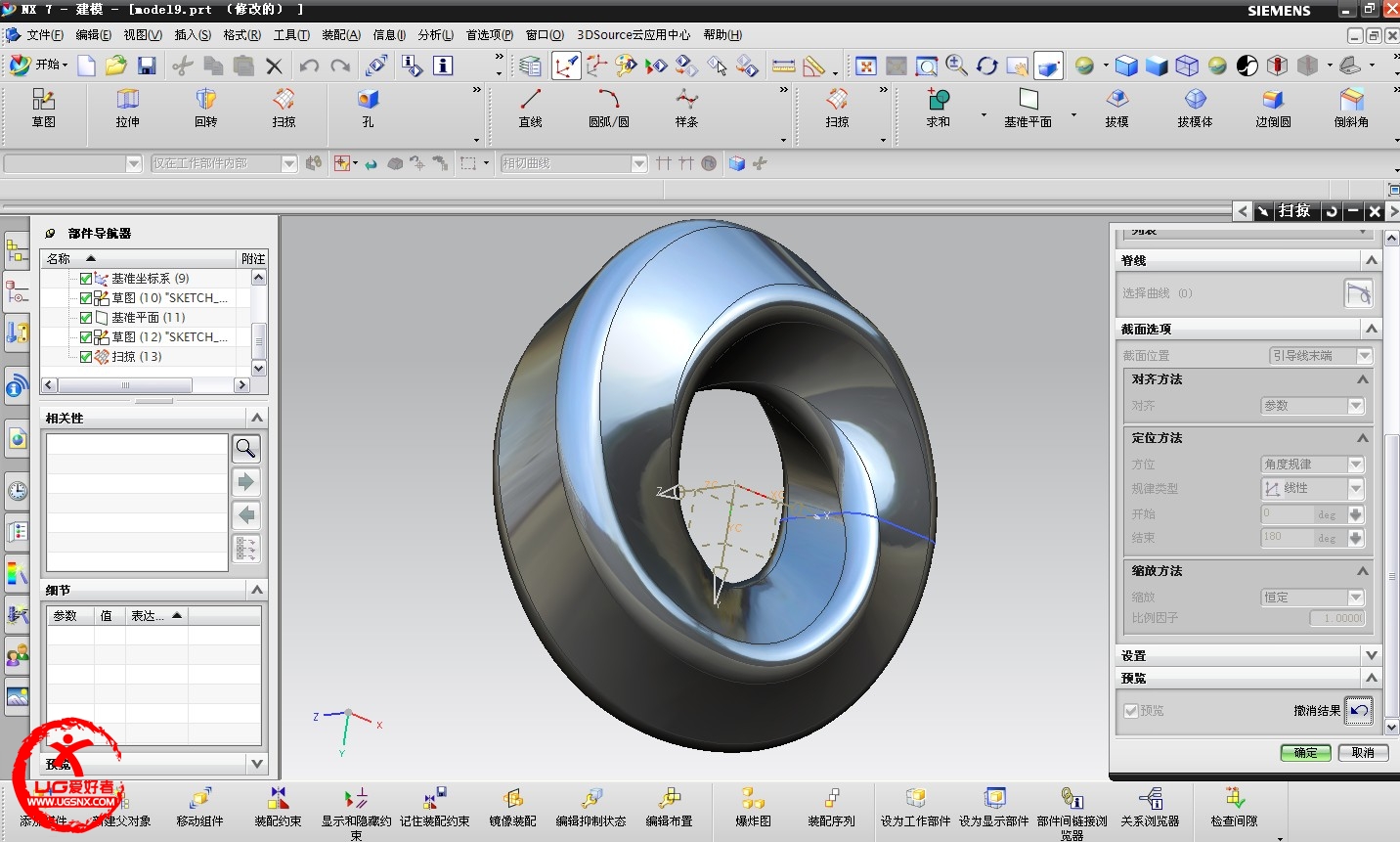Click the 名称 column header
1400x842 pixels.
click(140, 258)
